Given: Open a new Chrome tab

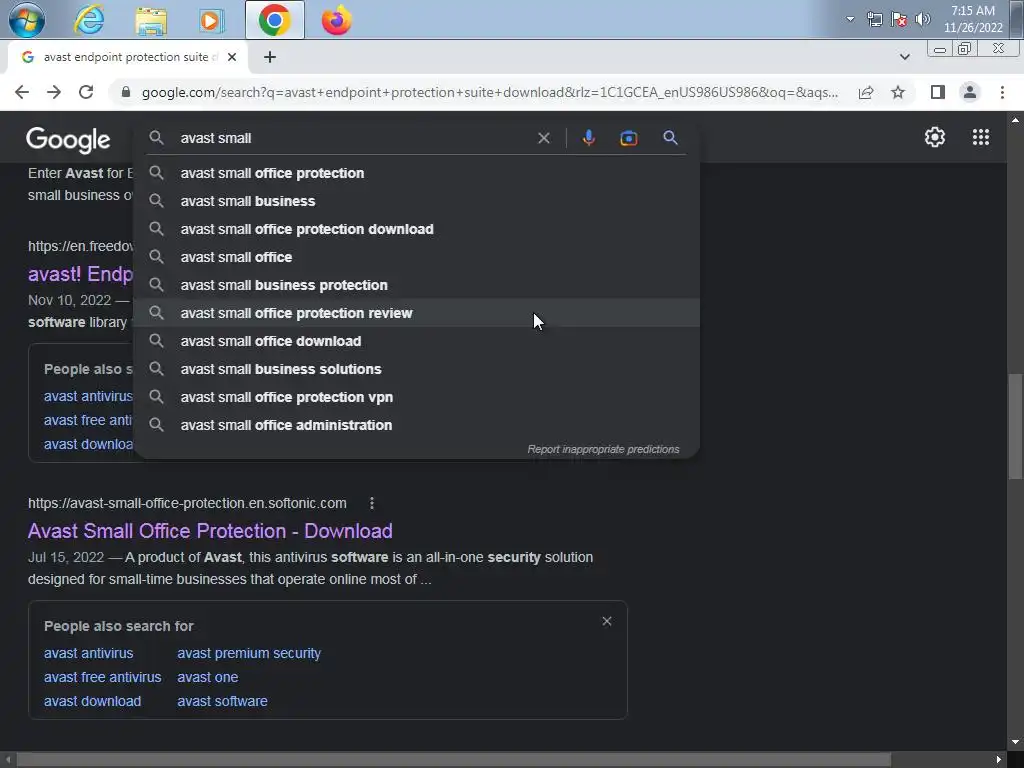Looking at the screenshot, I should point(270,57).
